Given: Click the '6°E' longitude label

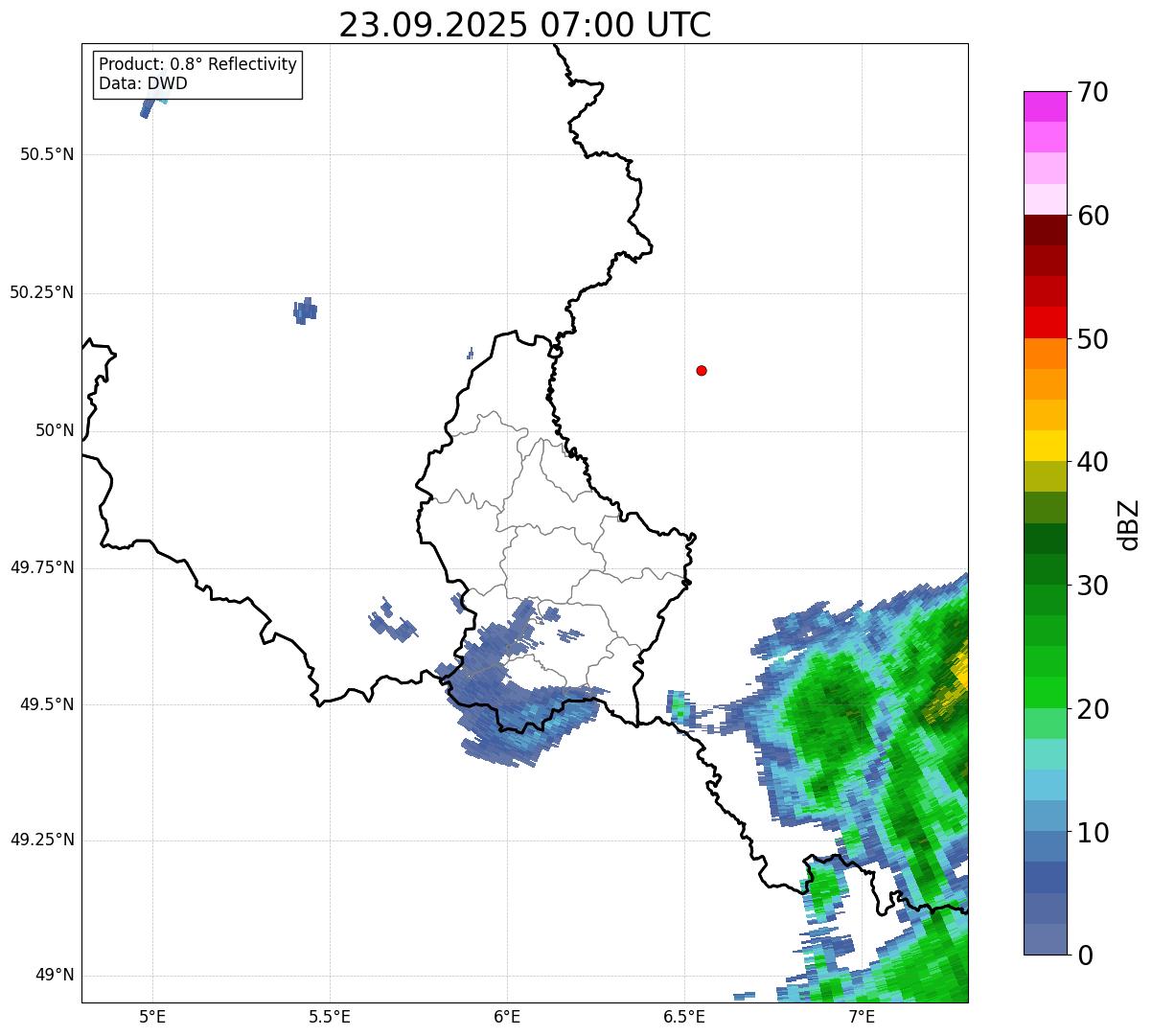Looking at the screenshot, I should click(507, 1017).
